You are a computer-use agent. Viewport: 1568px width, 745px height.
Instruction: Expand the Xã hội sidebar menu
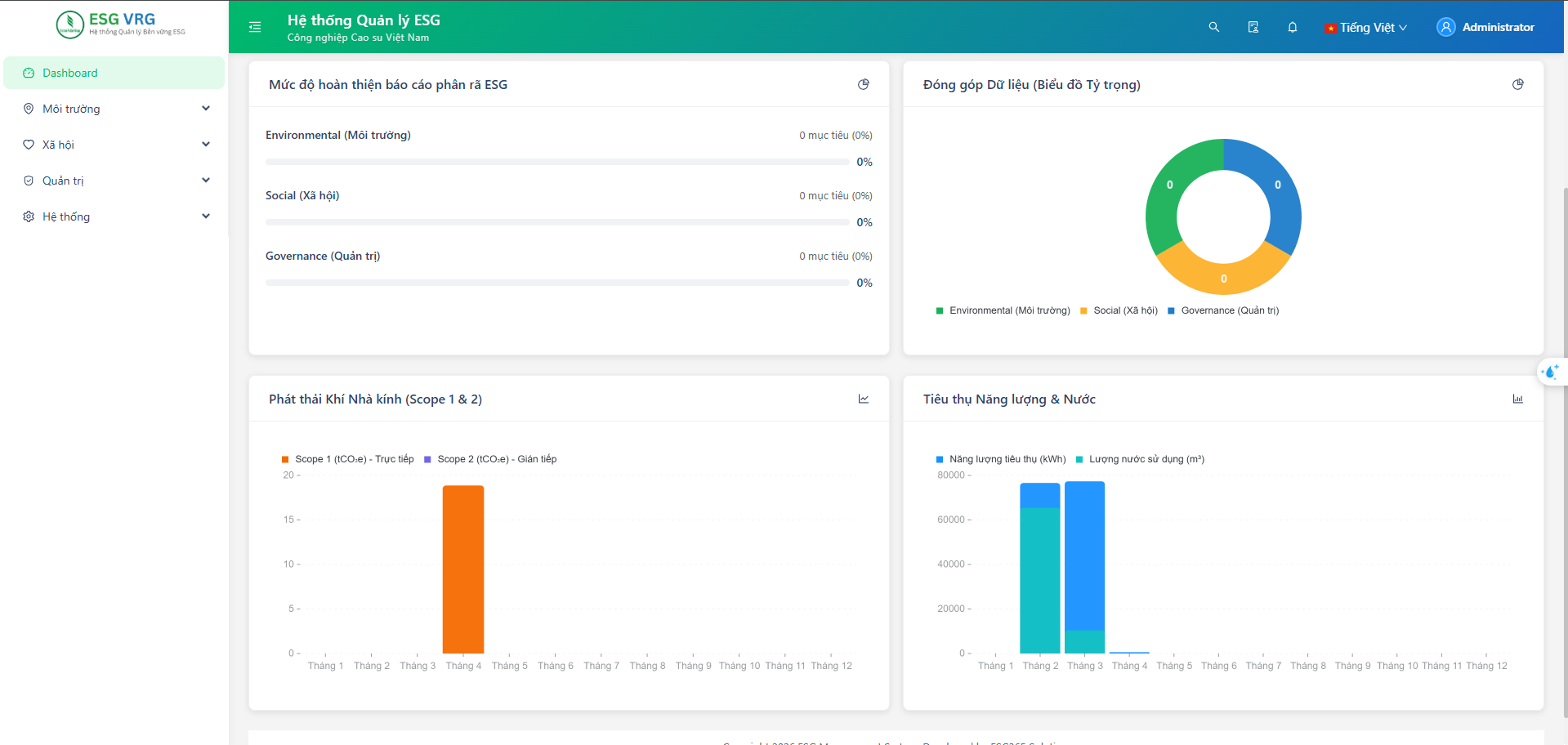[x=114, y=145]
